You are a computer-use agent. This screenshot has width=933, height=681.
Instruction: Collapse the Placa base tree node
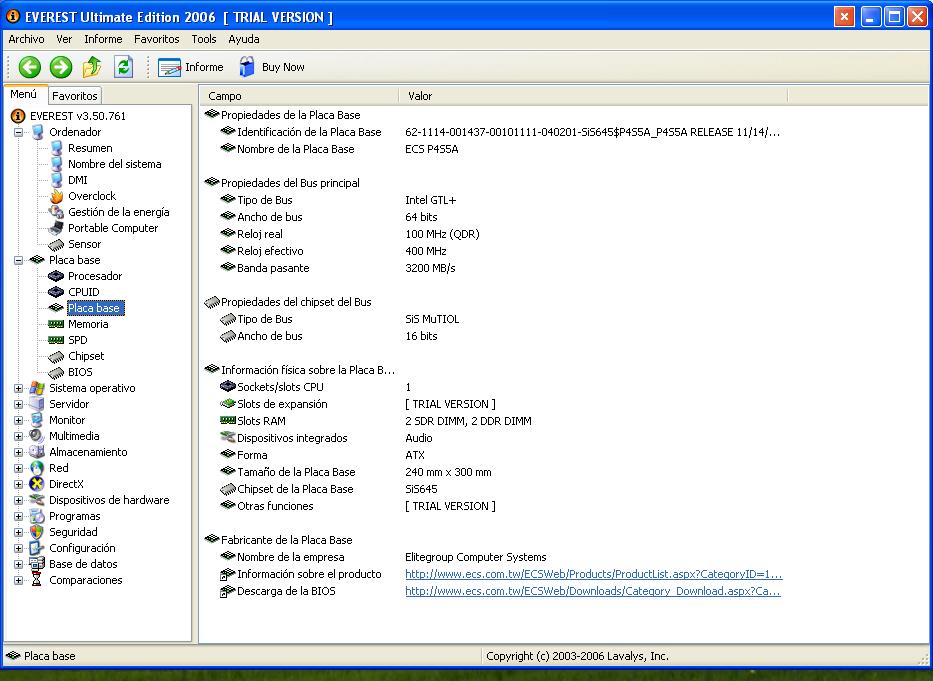[19, 260]
